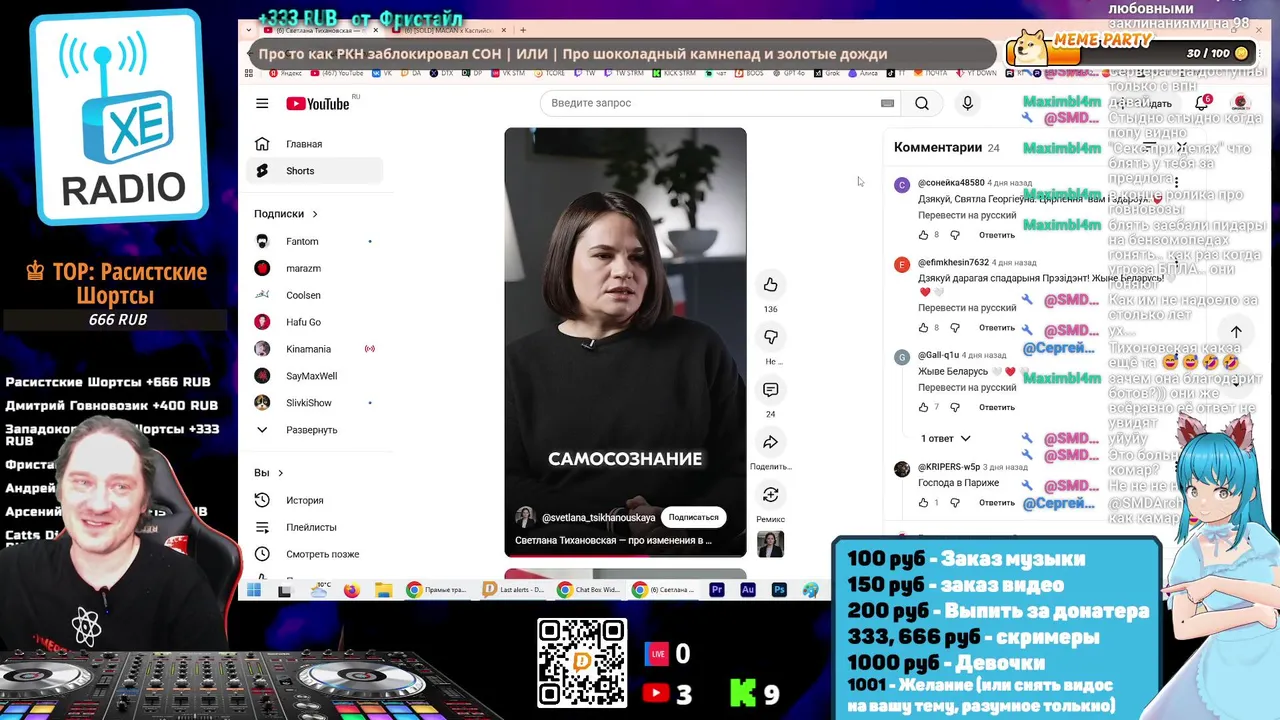Open Shorts in the sidebar

314,171
